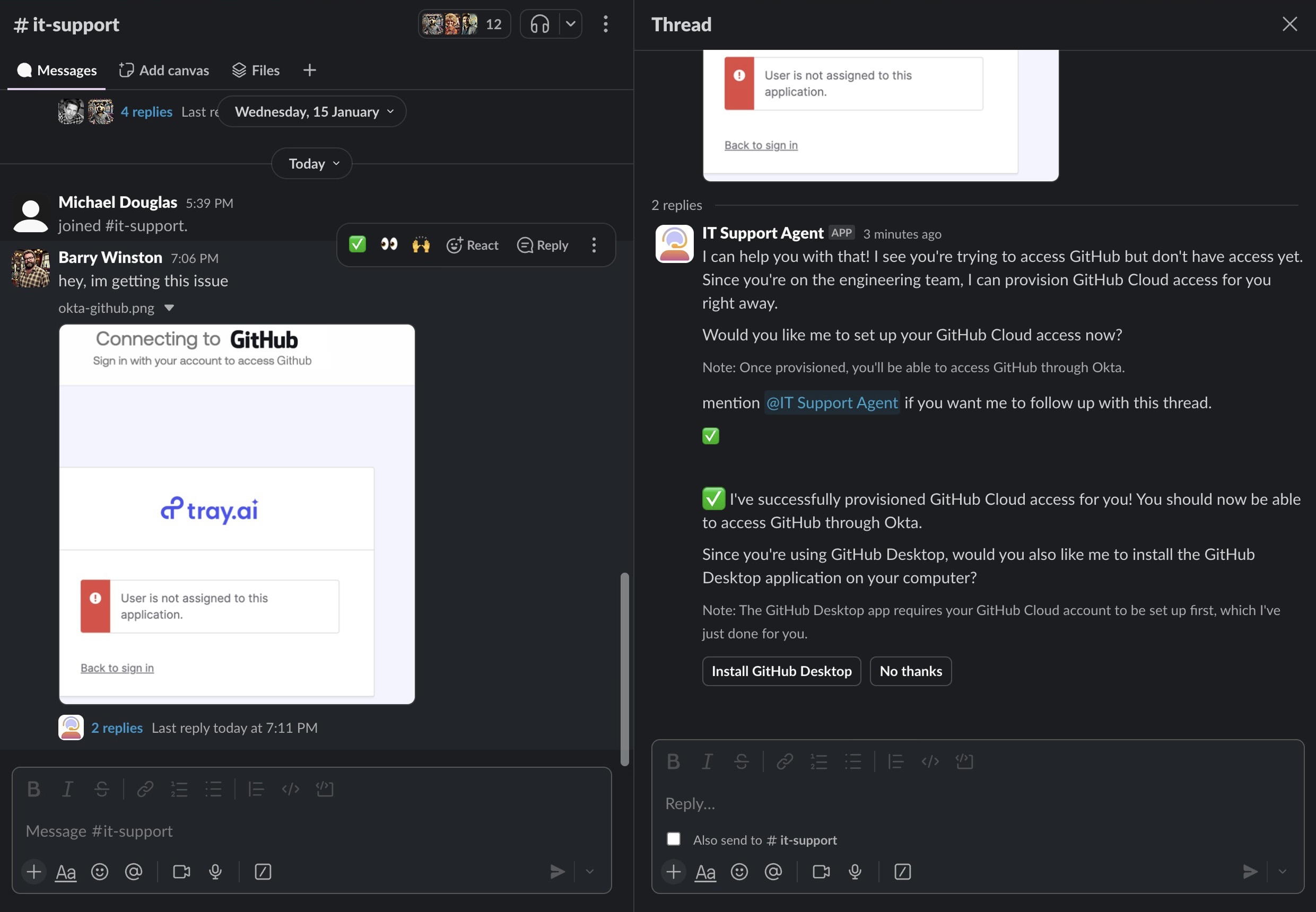This screenshot has width=1316, height=912.
Task: Open emoji picker in thread composer
Action: 739,871
